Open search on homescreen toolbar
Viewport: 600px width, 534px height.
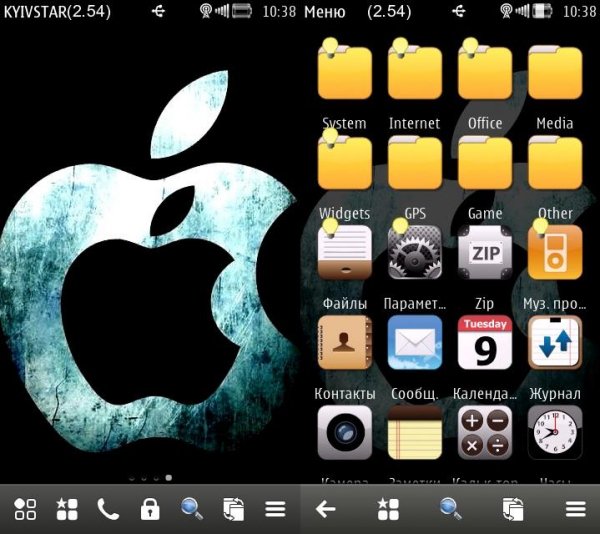[x=192, y=509]
